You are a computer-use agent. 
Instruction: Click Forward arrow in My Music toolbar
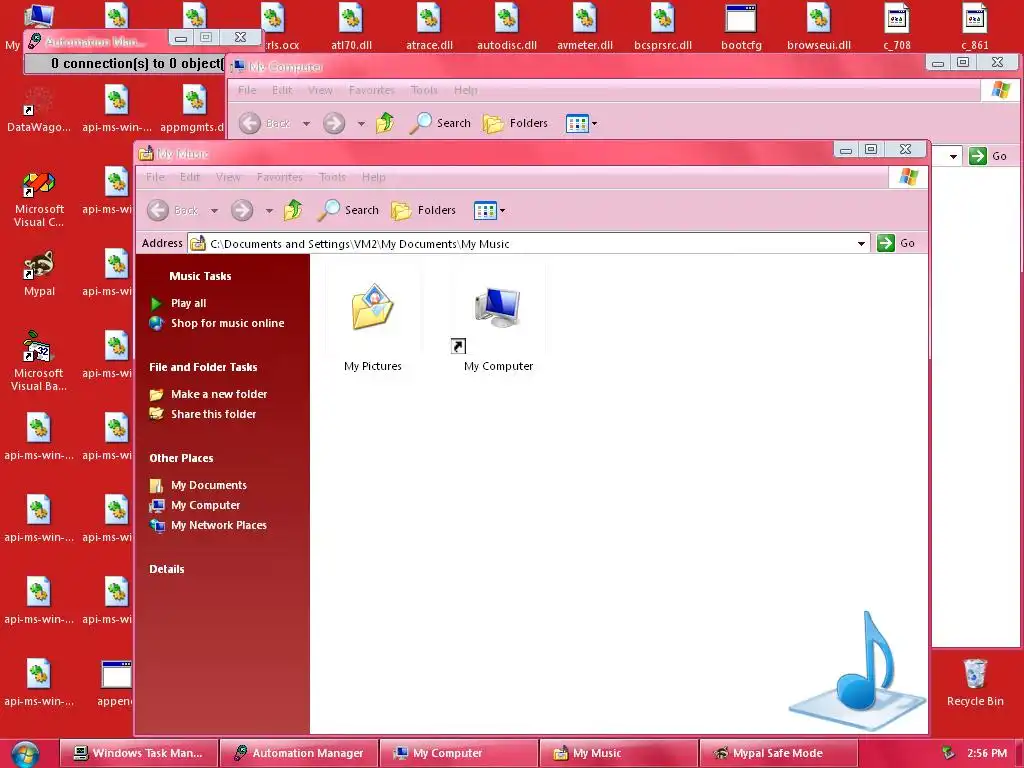(242, 210)
